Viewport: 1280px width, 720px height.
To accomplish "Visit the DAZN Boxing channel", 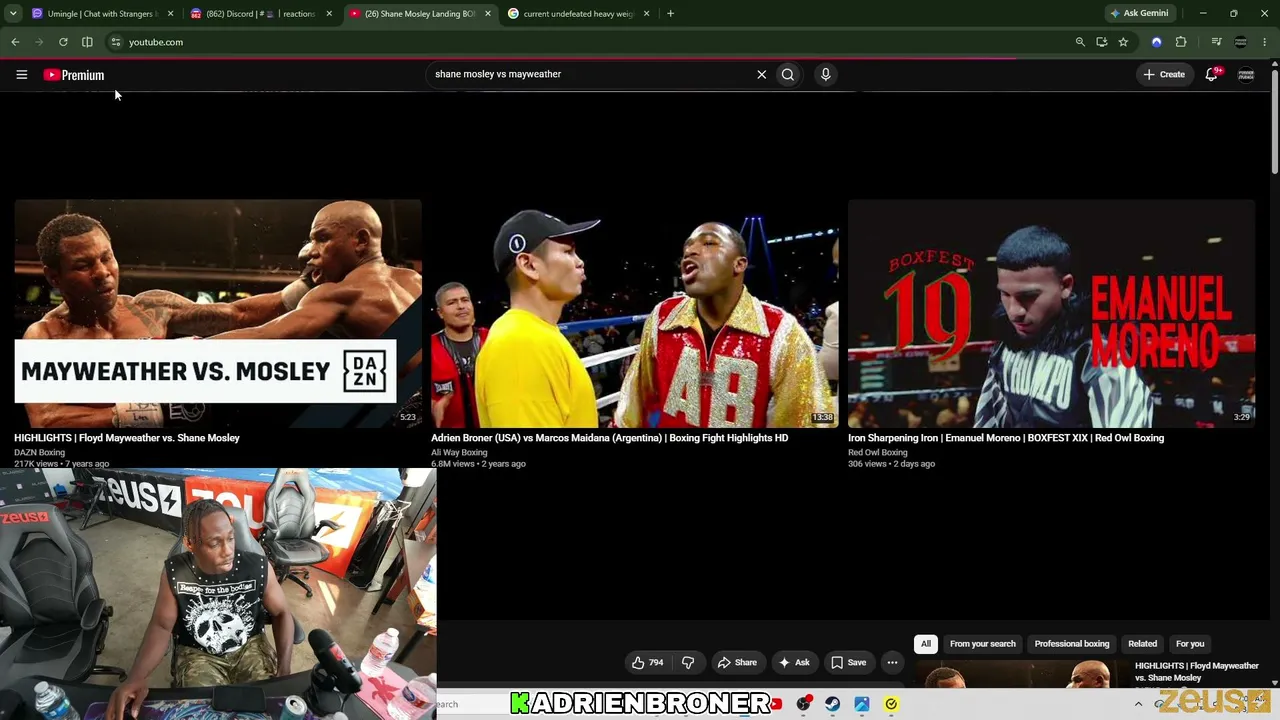I will [39, 452].
